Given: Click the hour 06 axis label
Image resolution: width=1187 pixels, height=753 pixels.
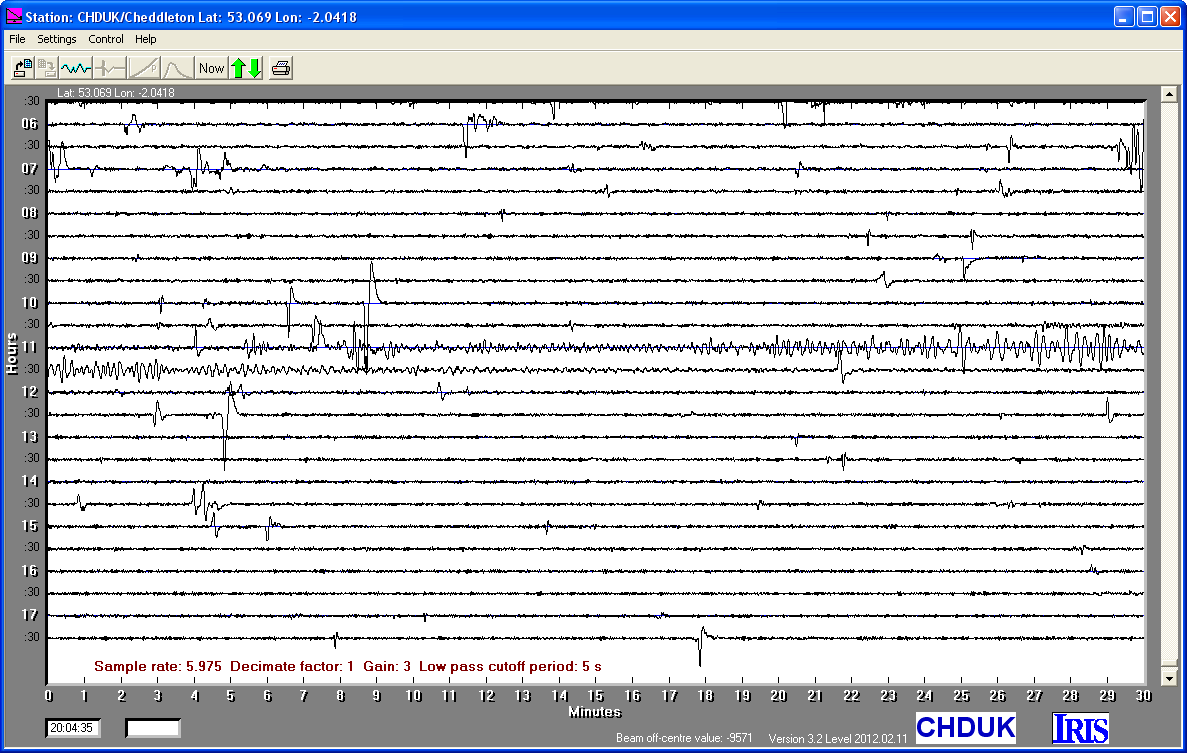Looking at the screenshot, I should click(30, 124).
